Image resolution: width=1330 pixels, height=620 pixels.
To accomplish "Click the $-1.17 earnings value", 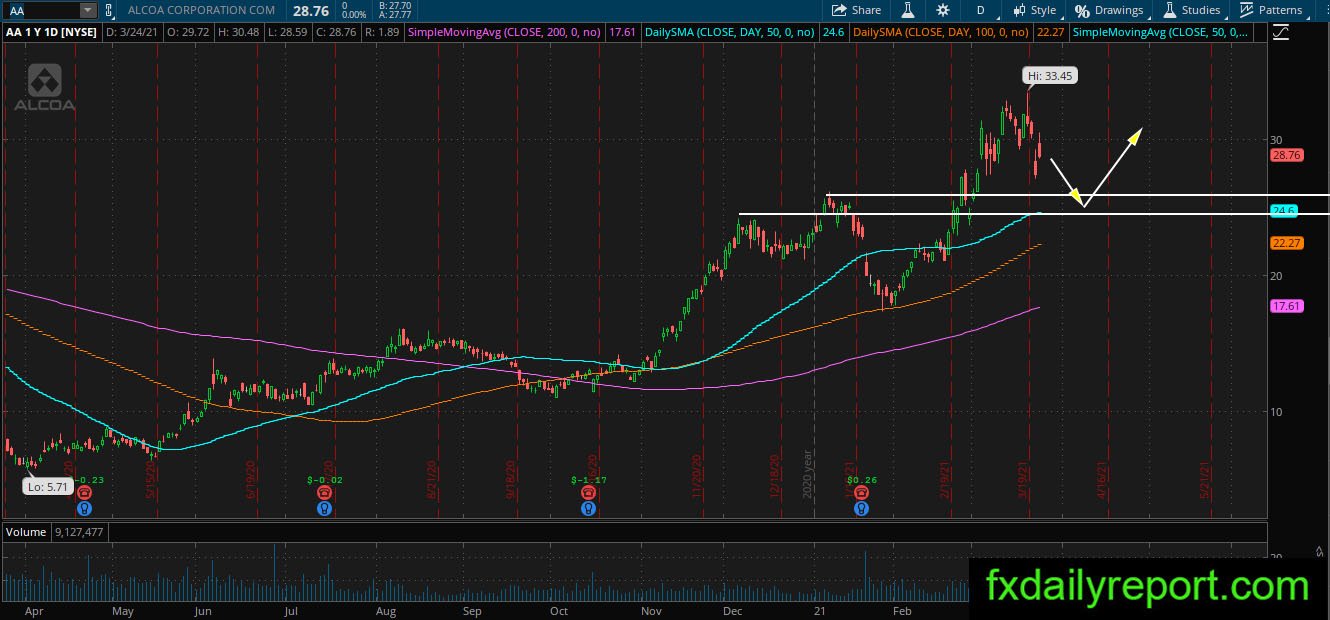I will click(x=588, y=480).
